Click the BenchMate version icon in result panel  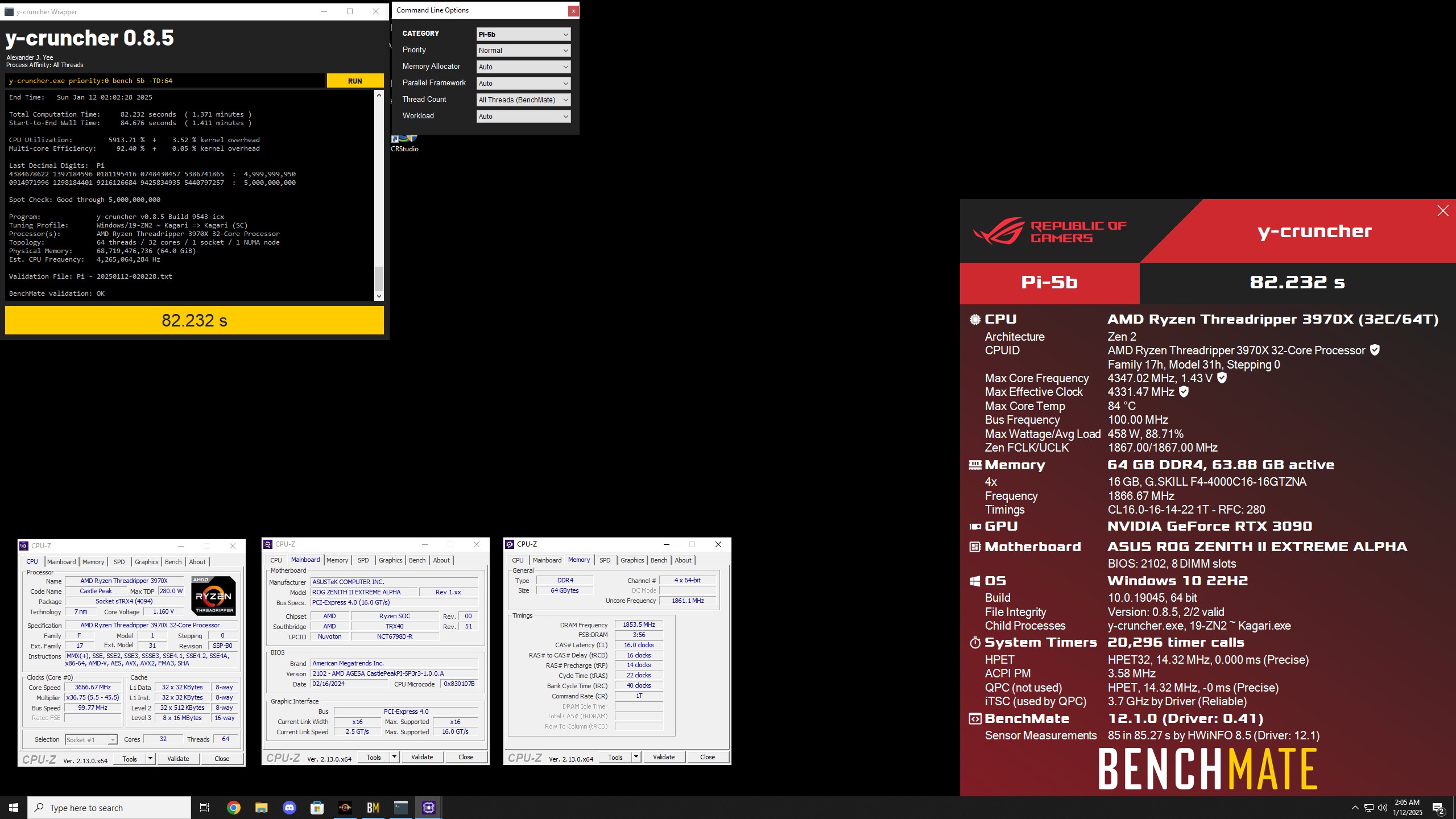975,719
